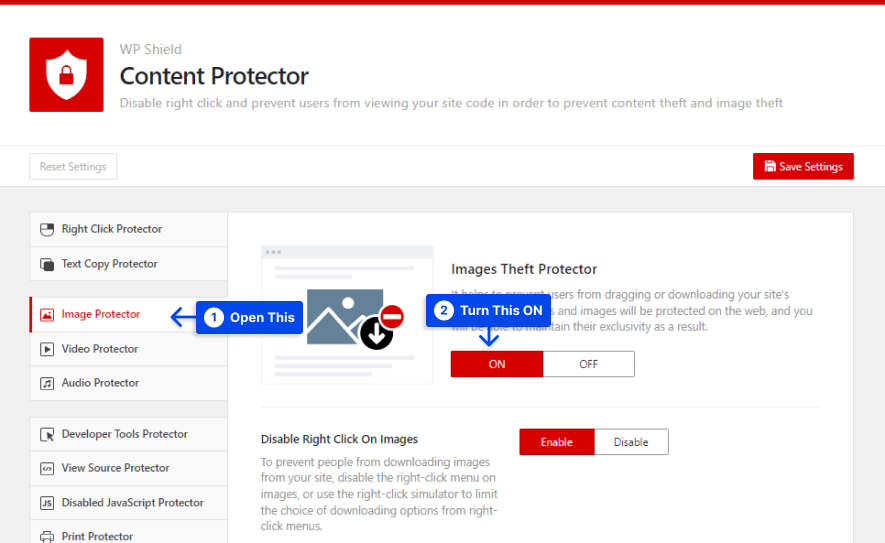Enable Disable Right Click On Images

(x=557, y=442)
